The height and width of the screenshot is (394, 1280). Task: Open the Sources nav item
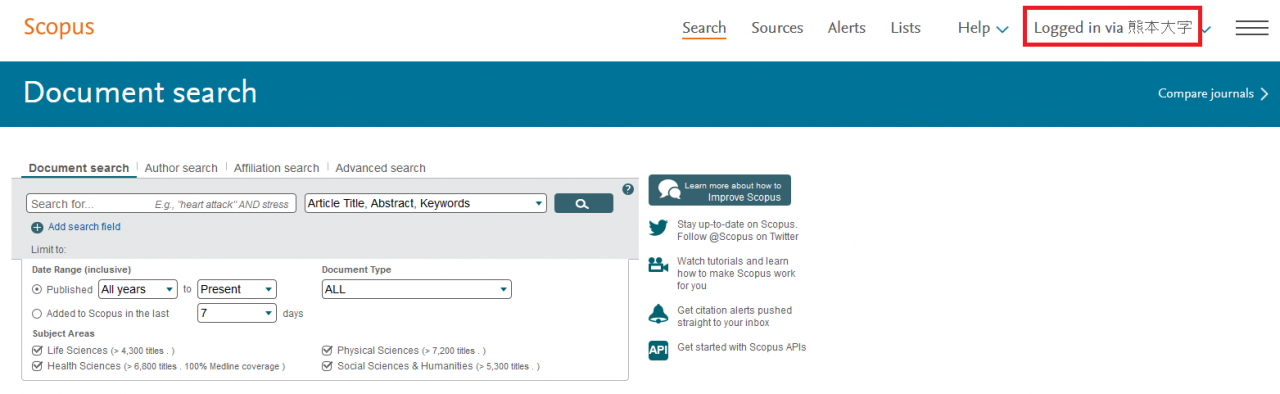pyautogui.click(x=777, y=28)
